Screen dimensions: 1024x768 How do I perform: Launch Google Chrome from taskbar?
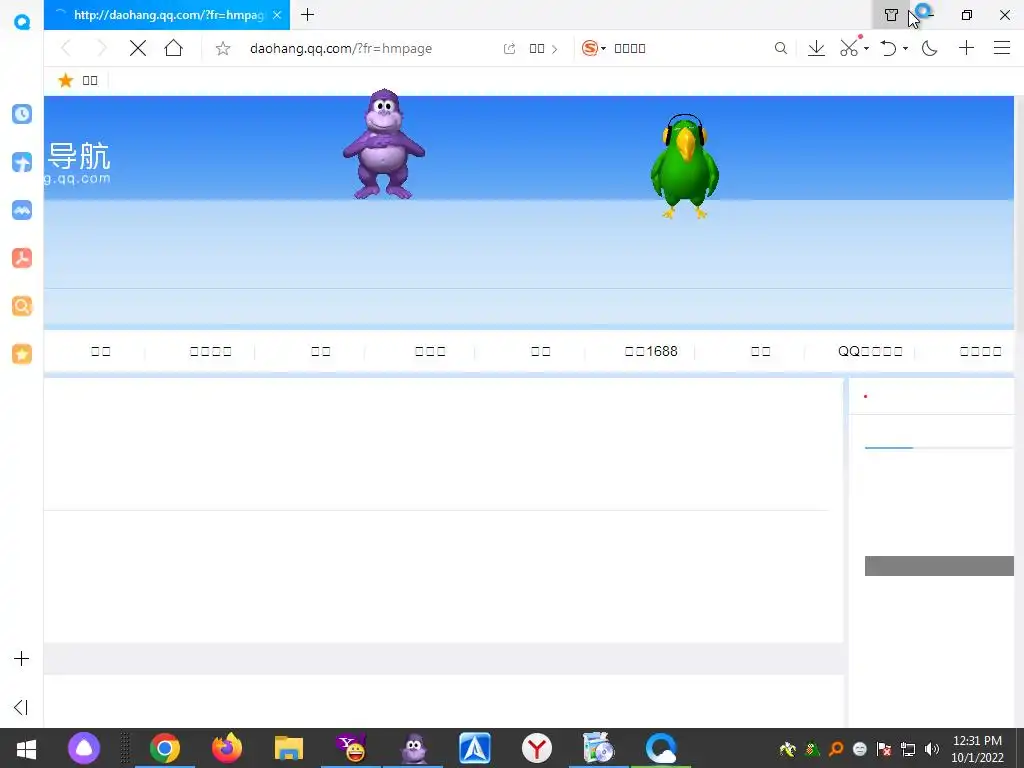(165, 748)
